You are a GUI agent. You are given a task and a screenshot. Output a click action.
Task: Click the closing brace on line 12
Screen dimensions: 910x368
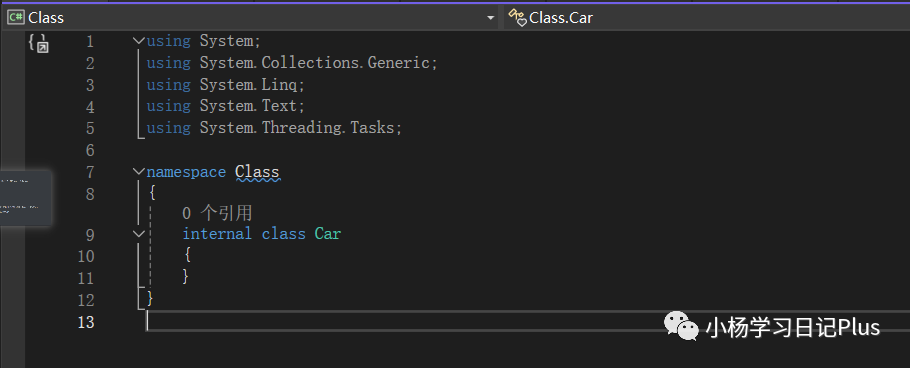pyautogui.click(x=150, y=299)
